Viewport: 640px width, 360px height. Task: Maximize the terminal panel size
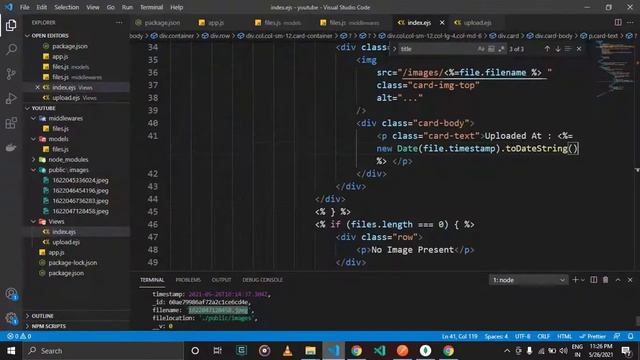pos(618,280)
